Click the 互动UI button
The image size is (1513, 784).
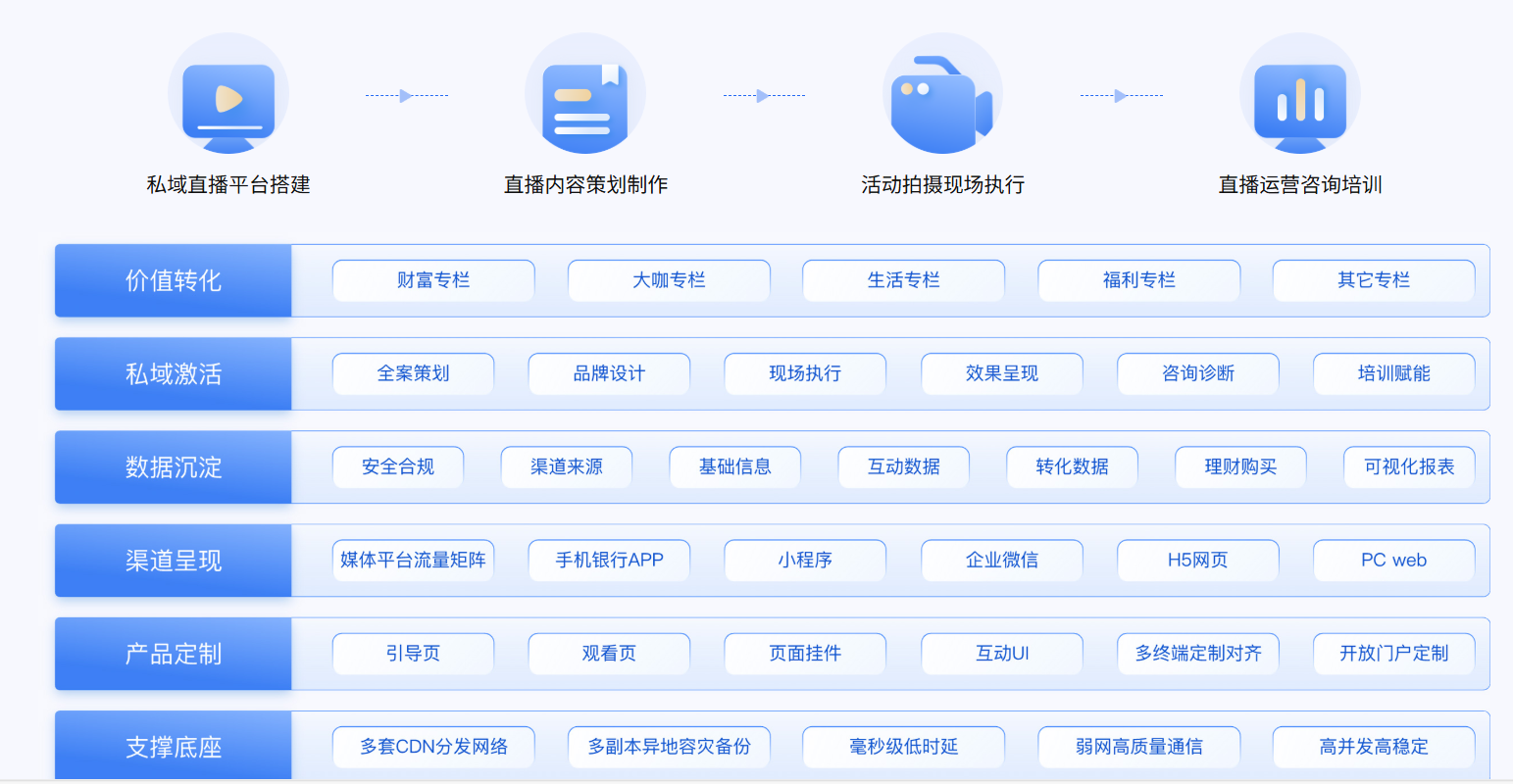click(1001, 654)
